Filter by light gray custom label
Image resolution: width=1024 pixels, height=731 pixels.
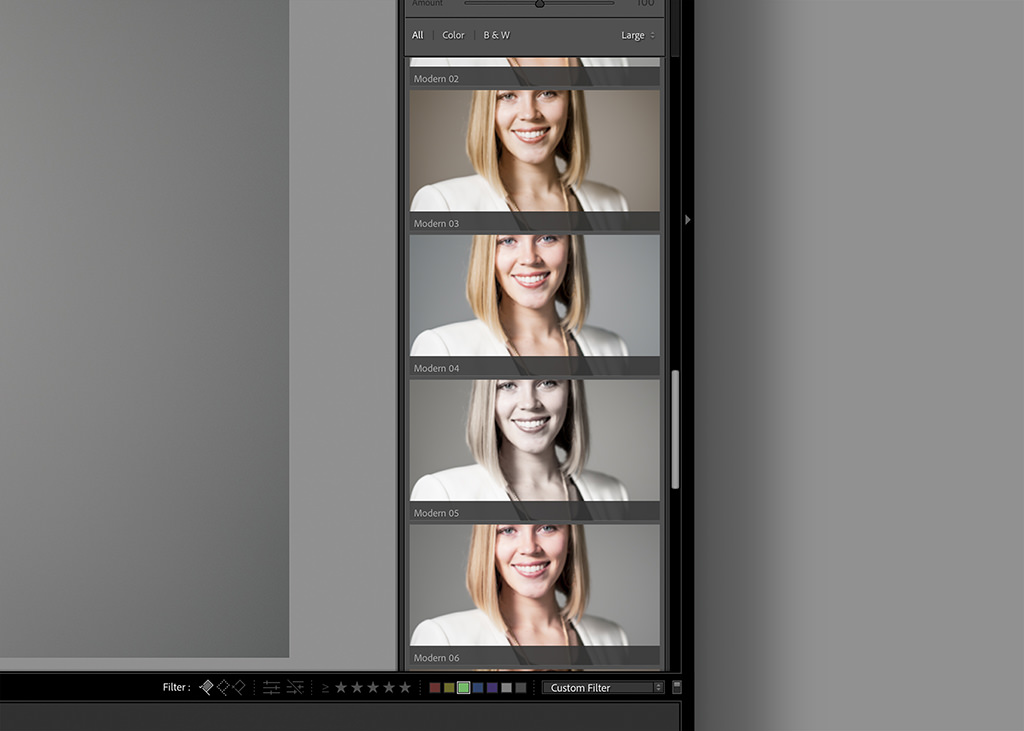(507, 688)
